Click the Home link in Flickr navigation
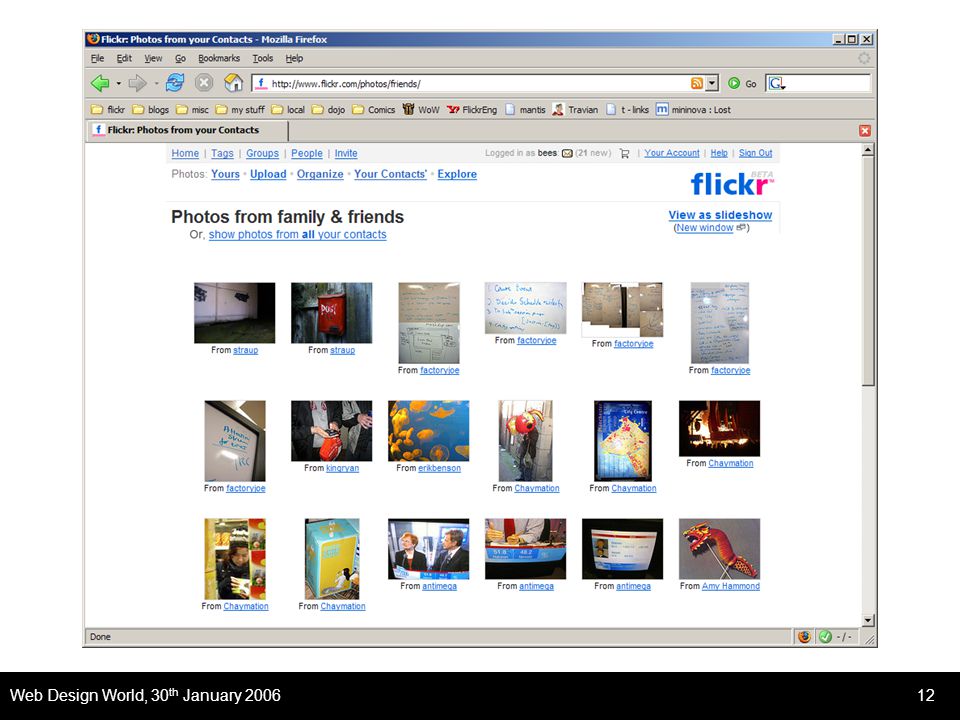This screenshot has height=720, width=960. point(185,153)
